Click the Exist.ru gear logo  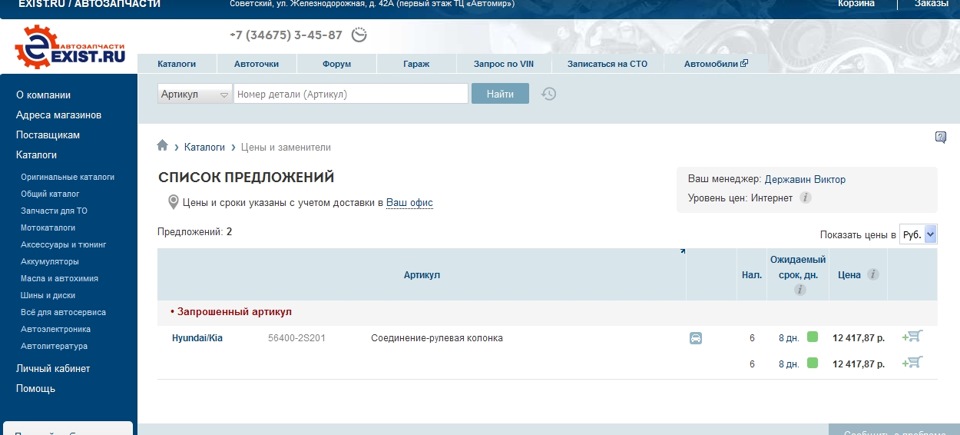point(70,47)
